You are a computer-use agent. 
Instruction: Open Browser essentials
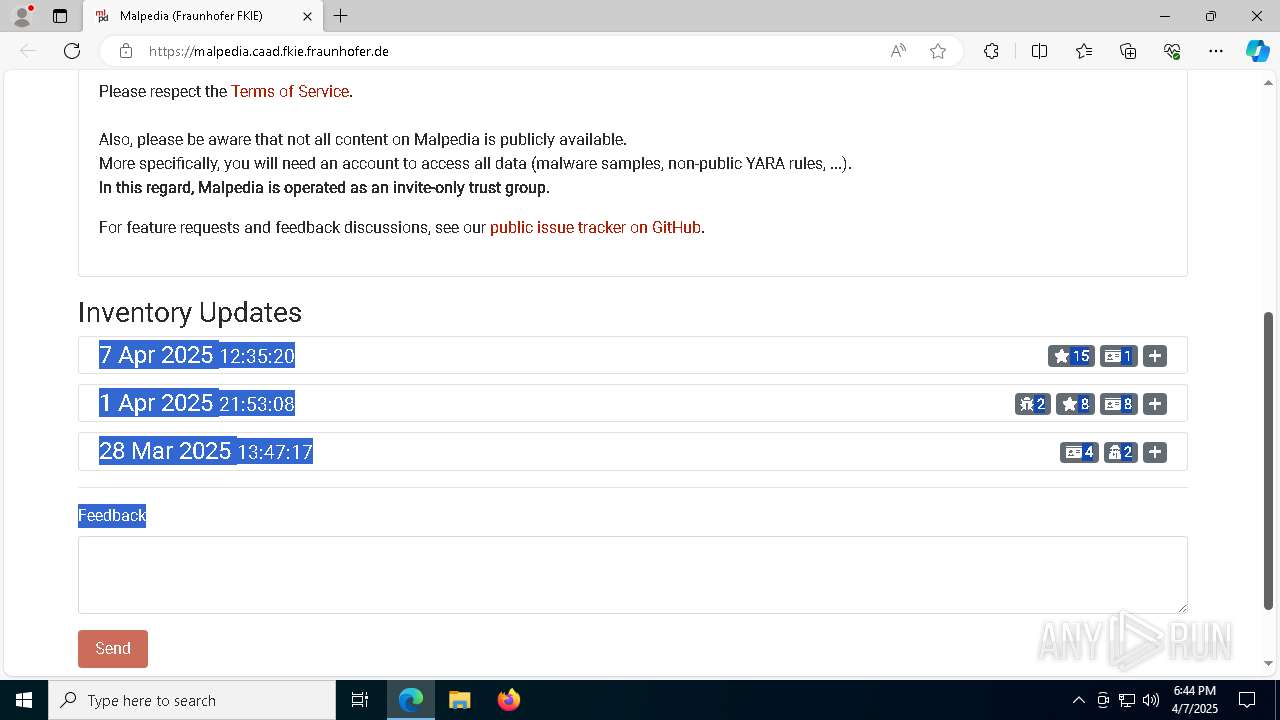coord(1172,51)
